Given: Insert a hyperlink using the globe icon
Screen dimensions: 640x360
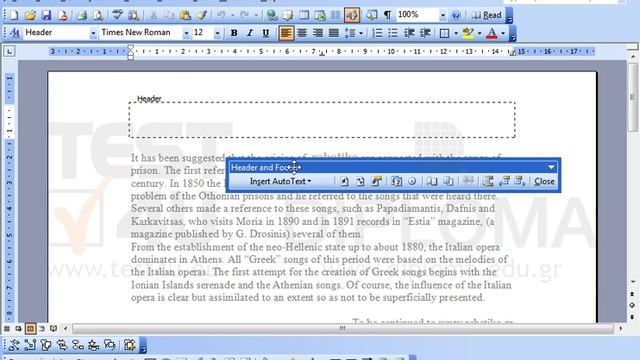Looking at the screenshot, I should [x=271, y=16].
